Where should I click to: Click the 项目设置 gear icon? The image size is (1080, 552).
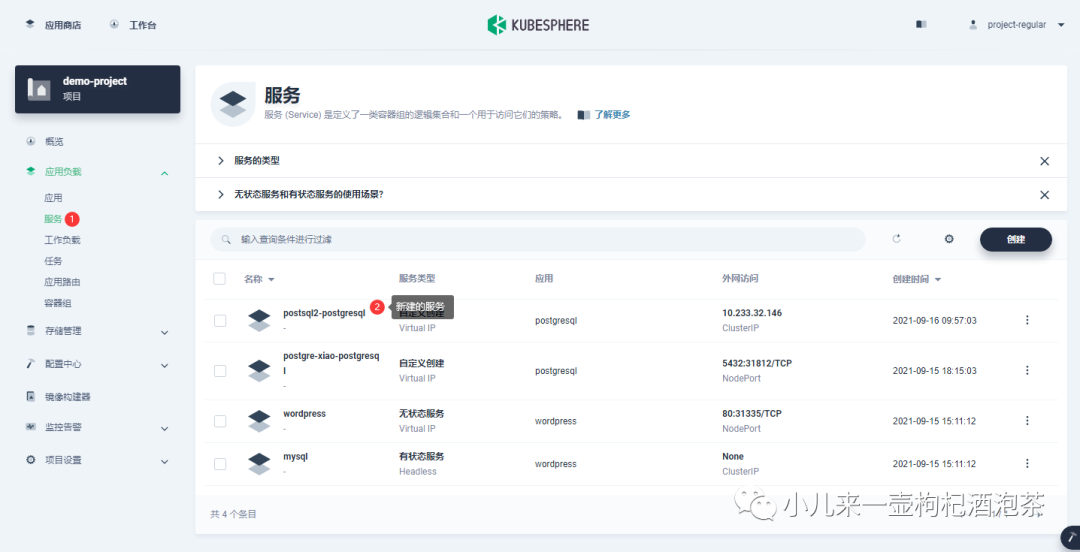click(x=30, y=460)
